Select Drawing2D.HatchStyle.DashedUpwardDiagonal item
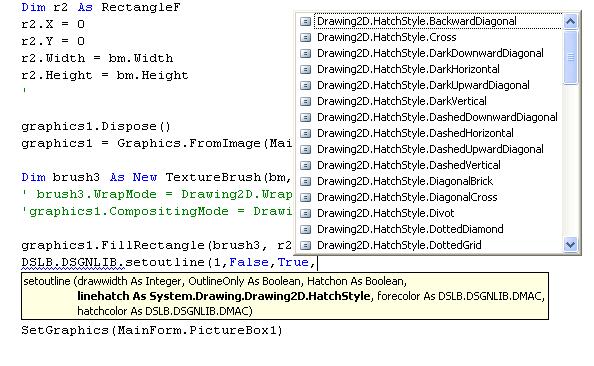Image resolution: width=594 pixels, height=366 pixels. pos(430,149)
